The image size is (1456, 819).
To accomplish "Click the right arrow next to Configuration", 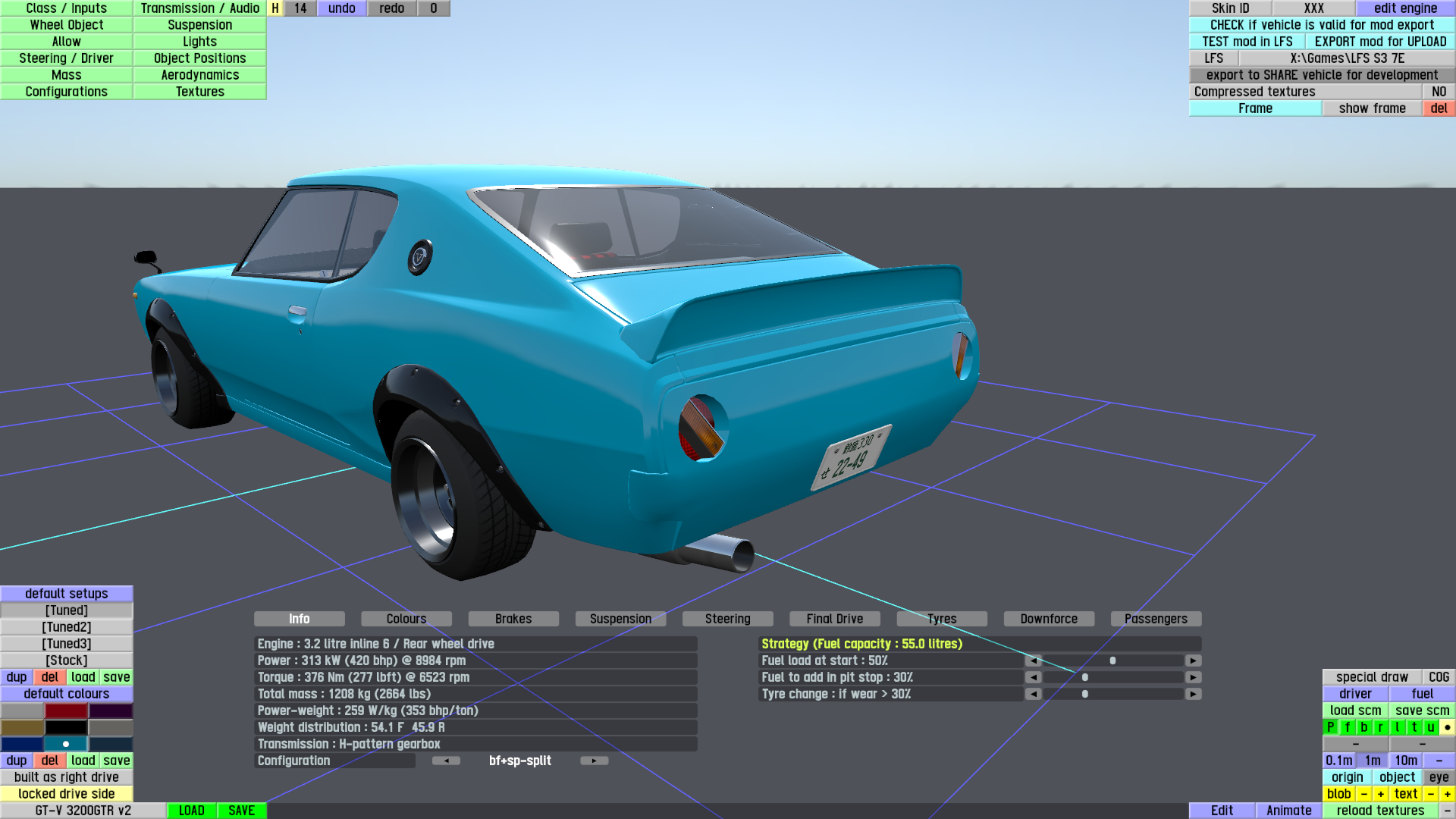I will 594,761.
